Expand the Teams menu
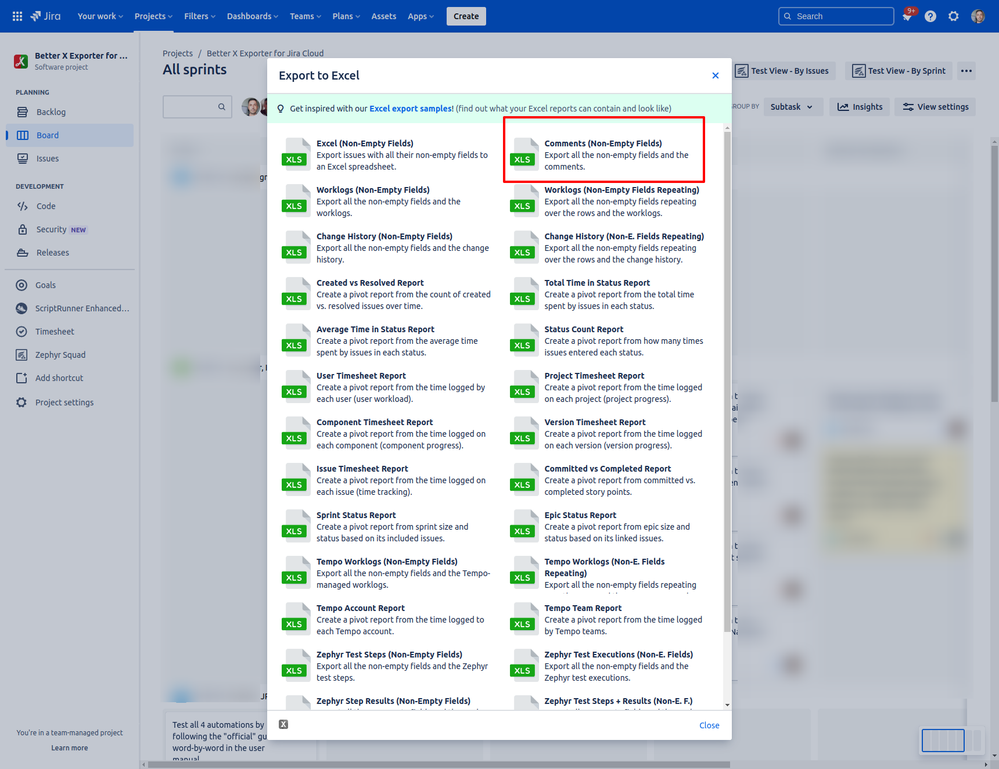This screenshot has height=769, width=999. 305,16
